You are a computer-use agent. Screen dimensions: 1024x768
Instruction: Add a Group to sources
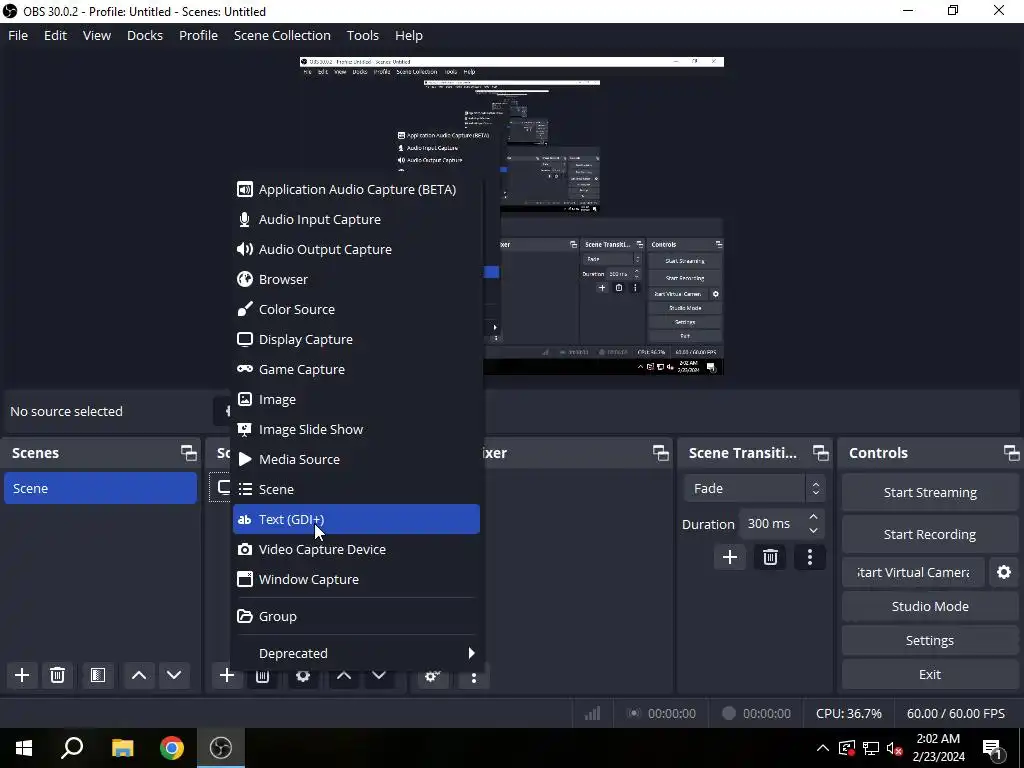tap(356, 616)
